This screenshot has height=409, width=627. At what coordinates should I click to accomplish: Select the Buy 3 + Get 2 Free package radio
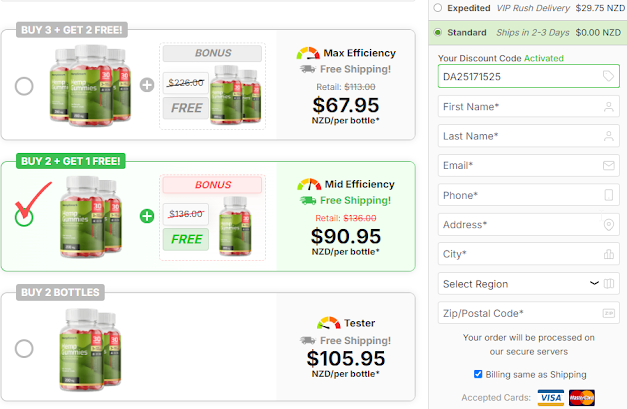tap(24, 87)
